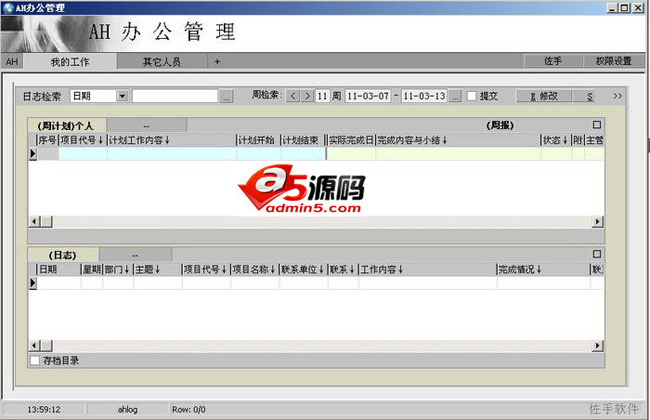Sort by 项目代号 in weekly plan grid
This screenshot has height=420, width=650.
[82, 140]
